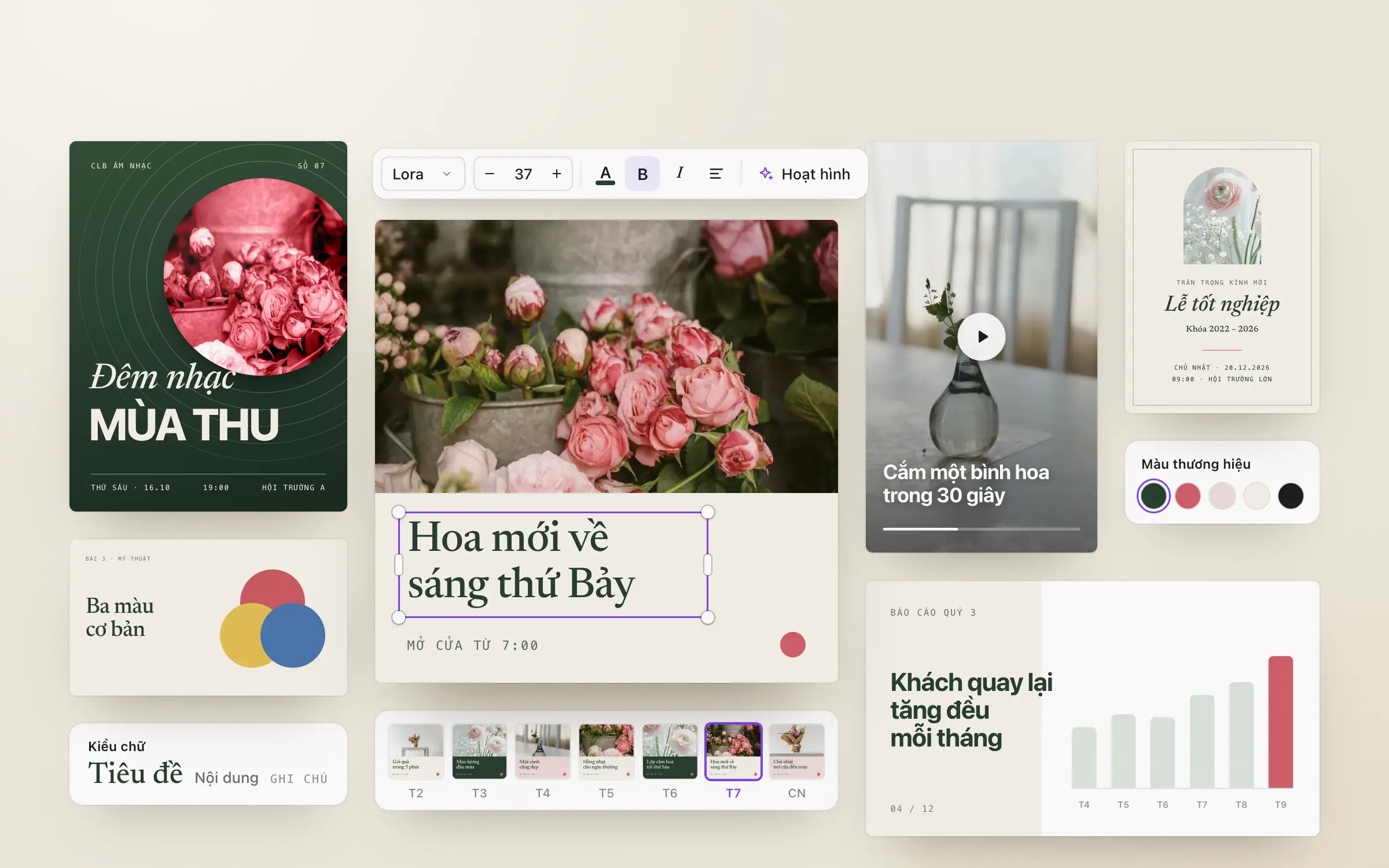Click the 'Màu thương hiệu' panel title

[1196, 464]
